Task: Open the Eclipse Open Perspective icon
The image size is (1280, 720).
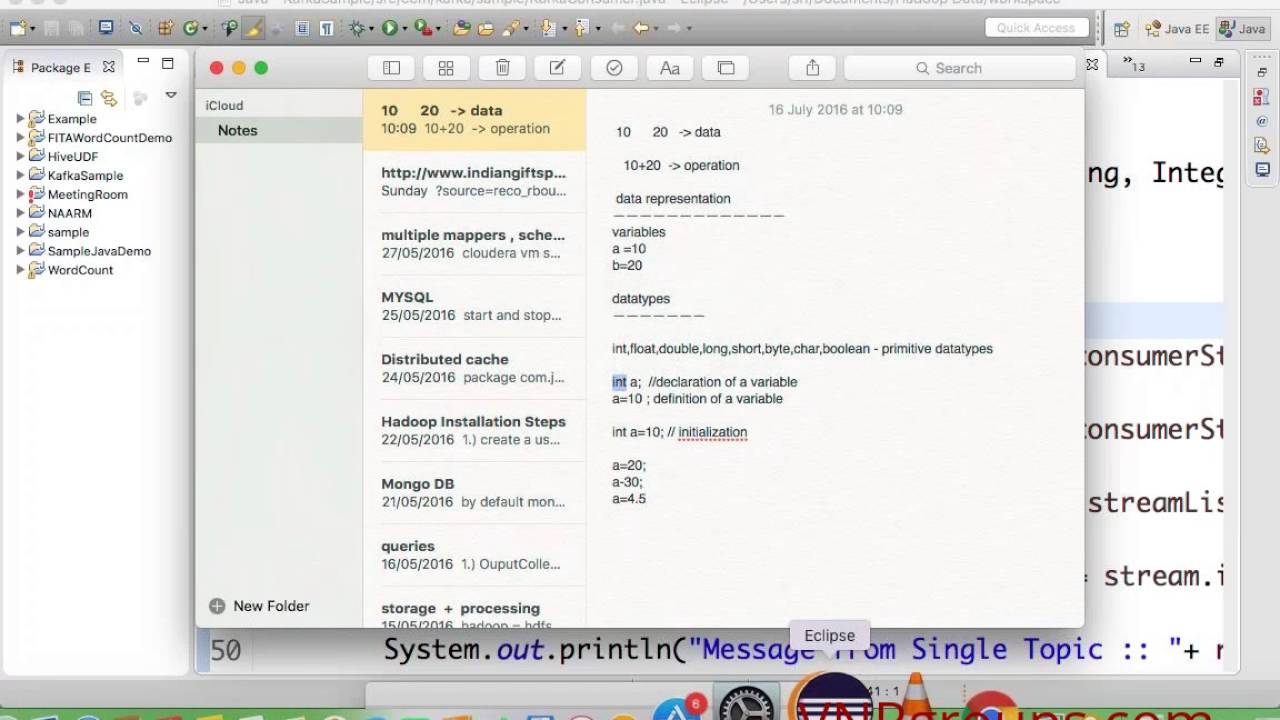Action: 1122,29
